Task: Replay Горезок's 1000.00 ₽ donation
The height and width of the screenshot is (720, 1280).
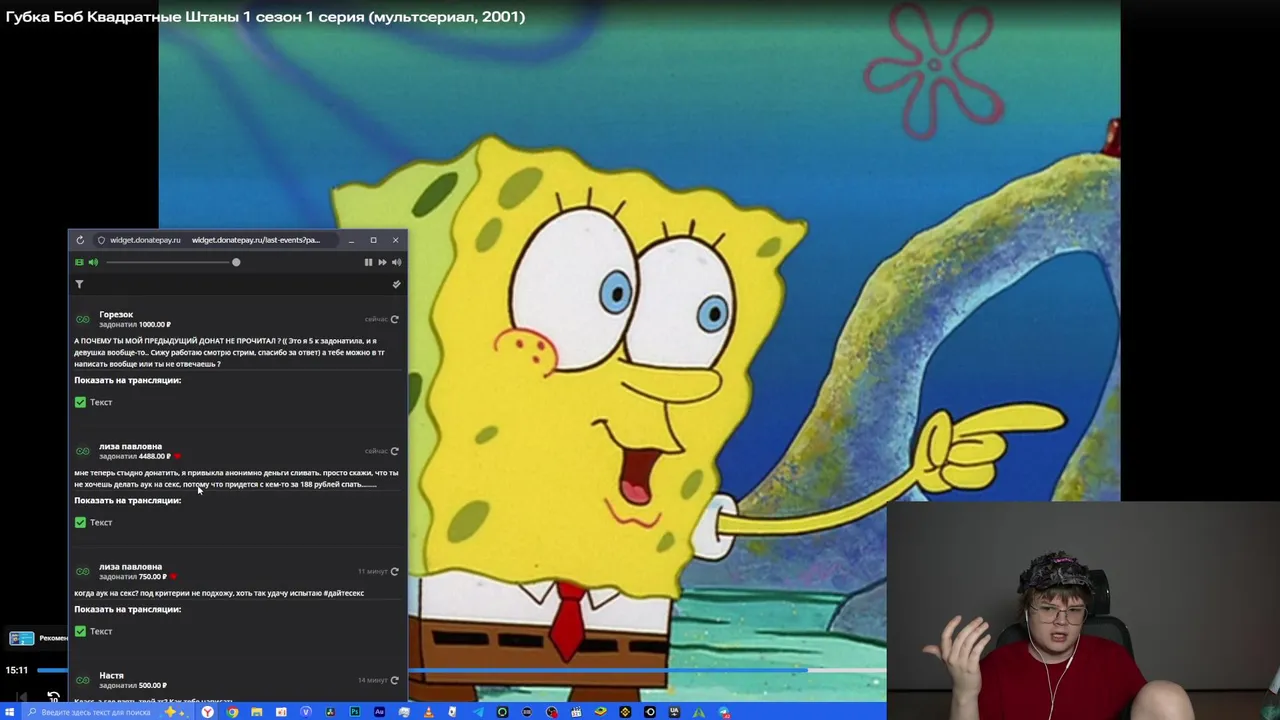Action: pyautogui.click(x=394, y=319)
